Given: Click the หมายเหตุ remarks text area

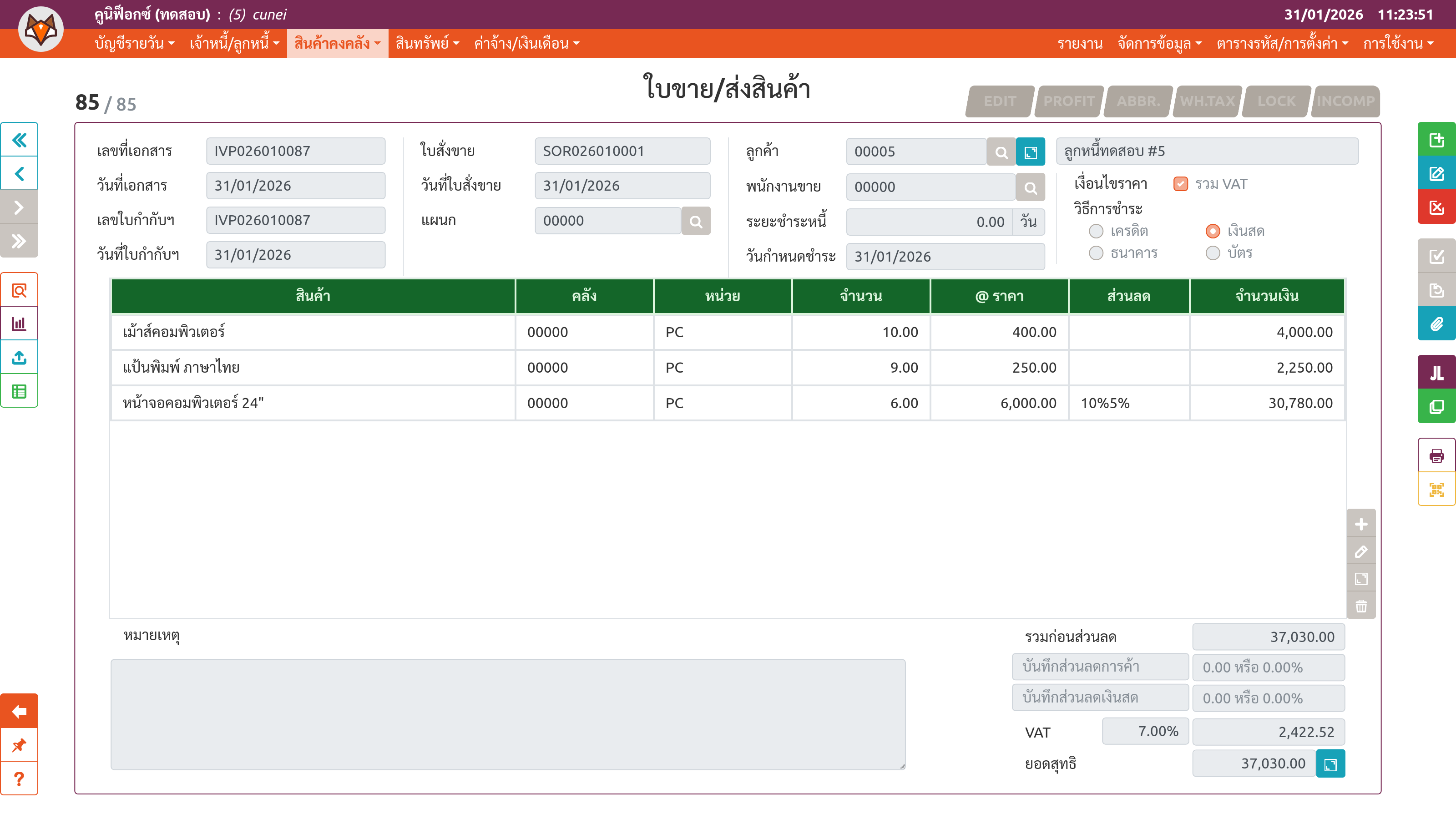Looking at the screenshot, I should (x=508, y=714).
